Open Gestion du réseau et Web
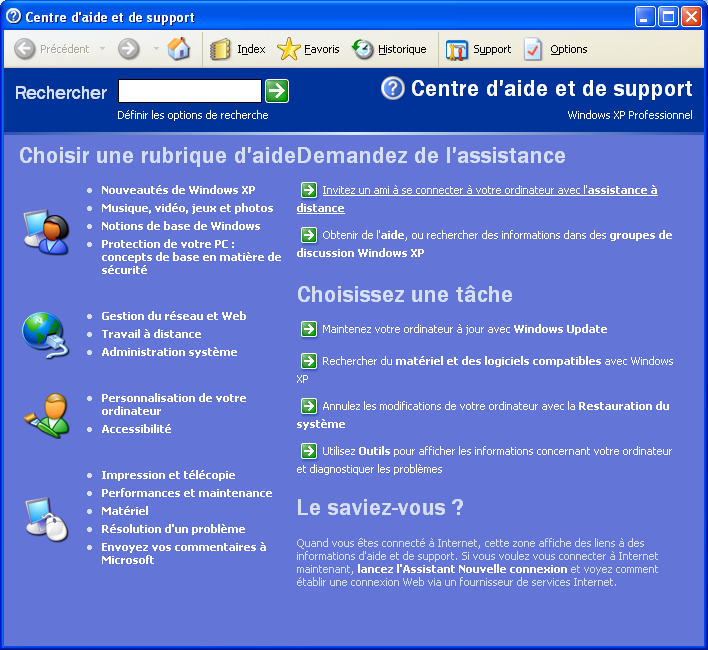The height and width of the screenshot is (650, 708). pos(174,316)
